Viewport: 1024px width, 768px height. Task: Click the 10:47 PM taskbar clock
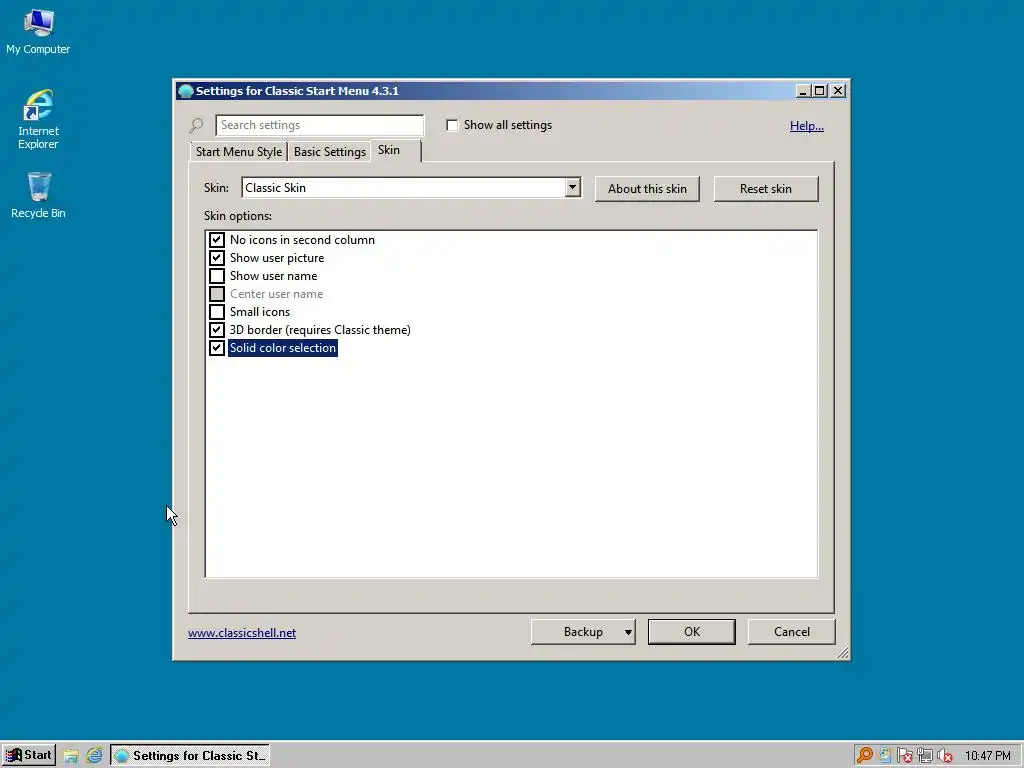[x=987, y=756]
